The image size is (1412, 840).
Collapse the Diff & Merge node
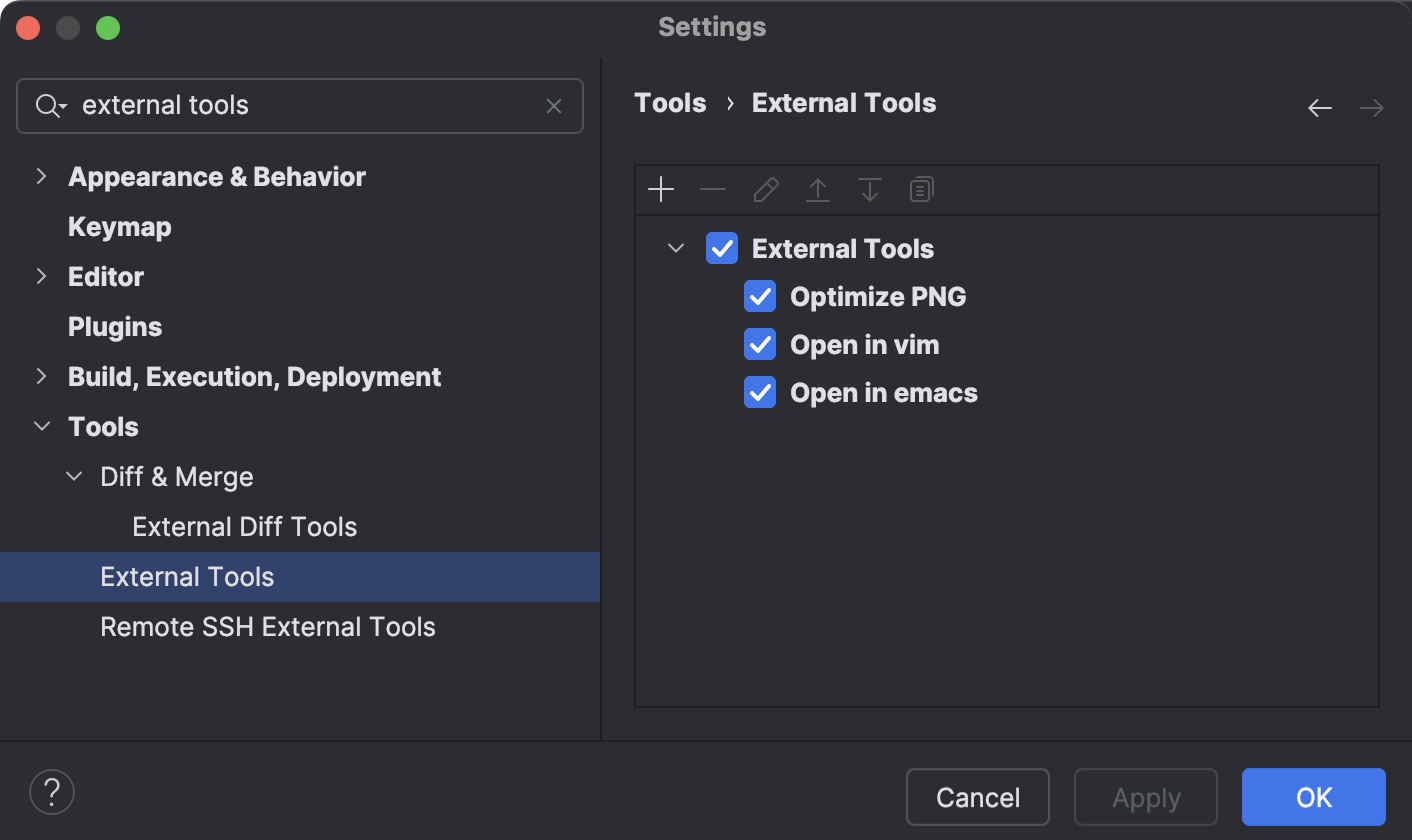(x=74, y=477)
